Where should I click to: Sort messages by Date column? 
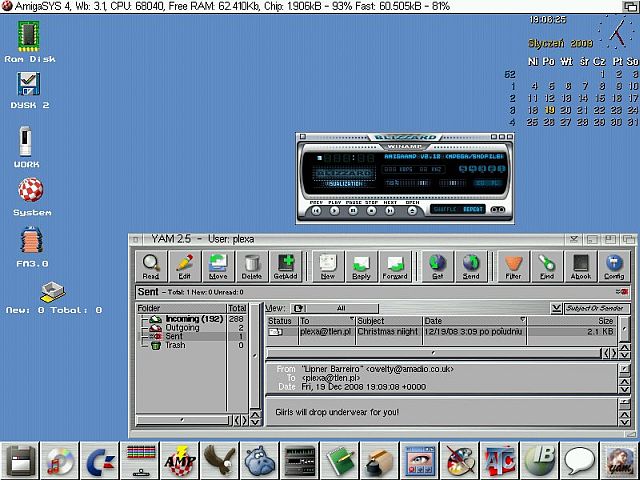coord(475,321)
